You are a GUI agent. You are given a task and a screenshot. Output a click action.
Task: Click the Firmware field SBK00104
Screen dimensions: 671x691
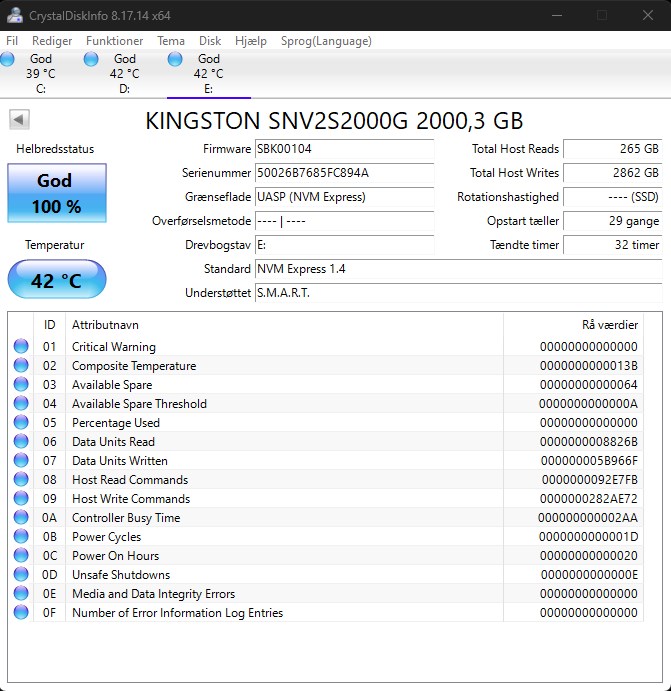[x=345, y=149]
